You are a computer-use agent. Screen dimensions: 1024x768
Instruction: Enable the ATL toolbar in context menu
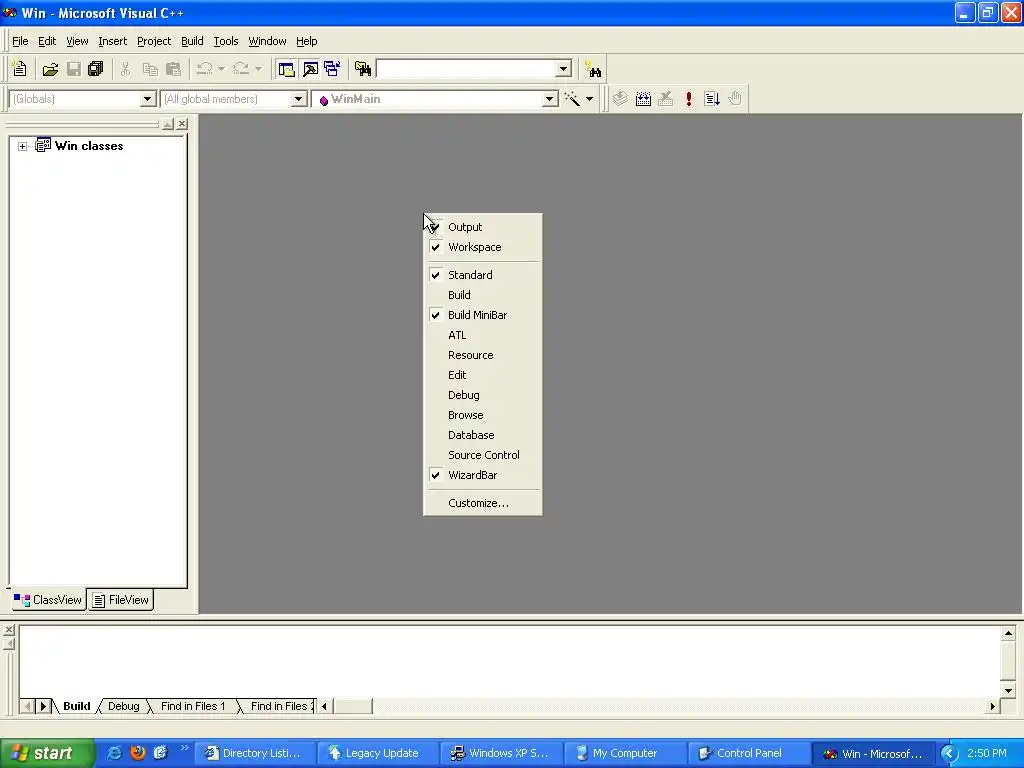(x=483, y=335)
